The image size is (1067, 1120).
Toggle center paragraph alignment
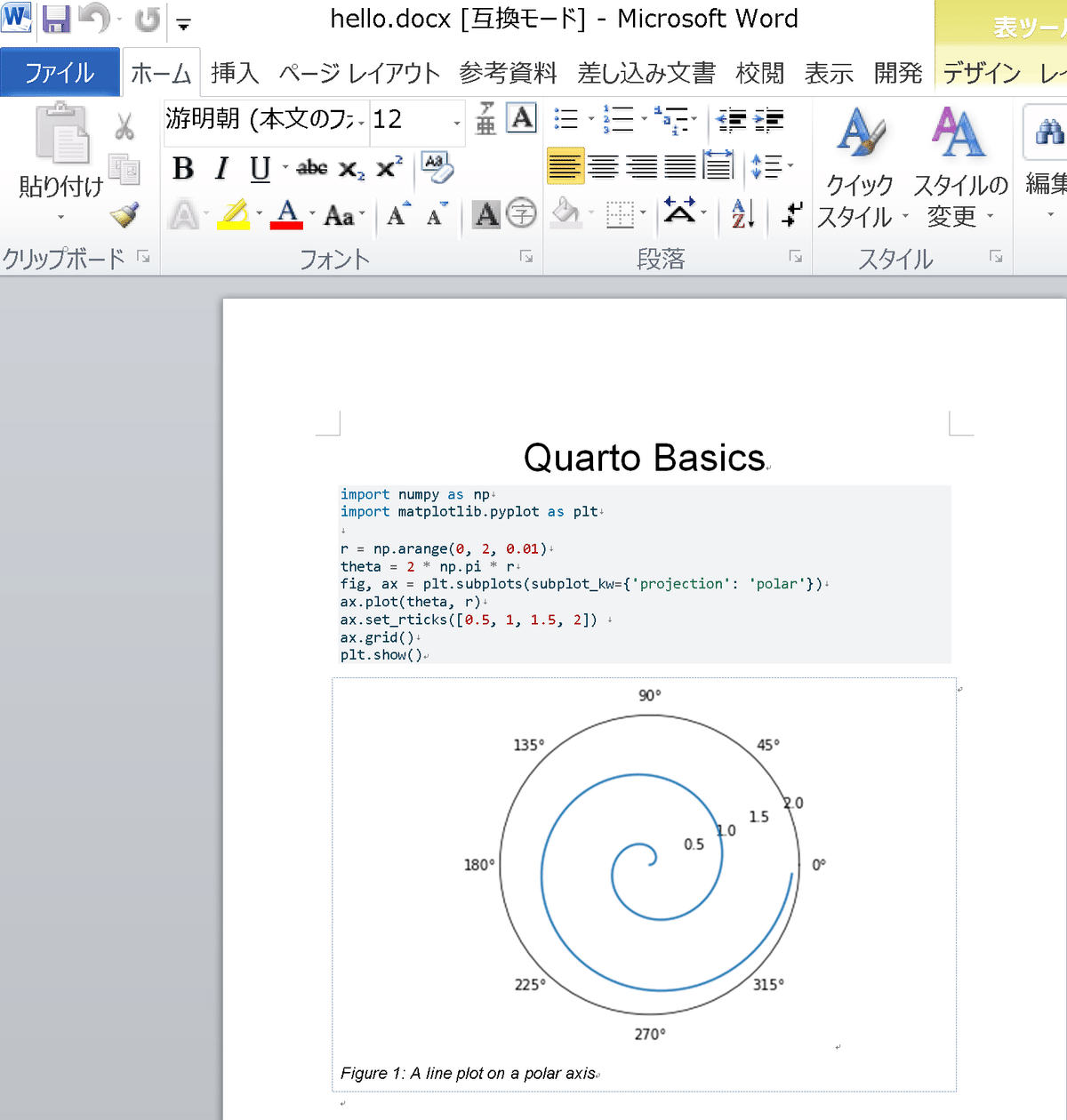click(605, 166)
